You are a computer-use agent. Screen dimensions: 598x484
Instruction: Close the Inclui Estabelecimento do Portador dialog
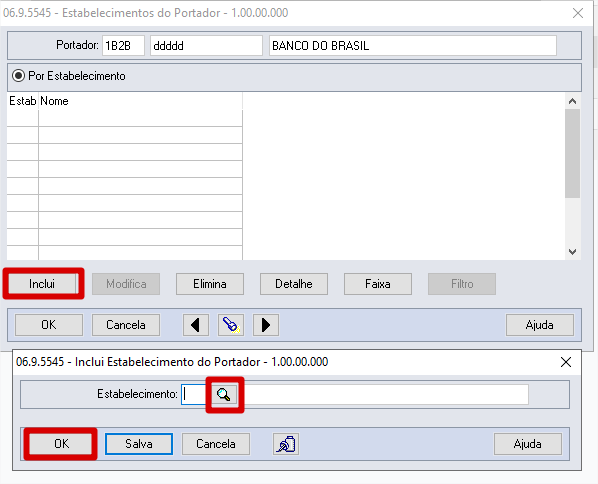pyautogui.click(x=566, y=362)
